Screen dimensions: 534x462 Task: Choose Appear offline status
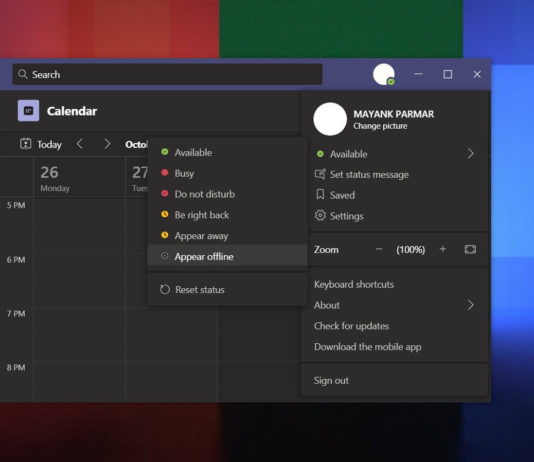227,255
